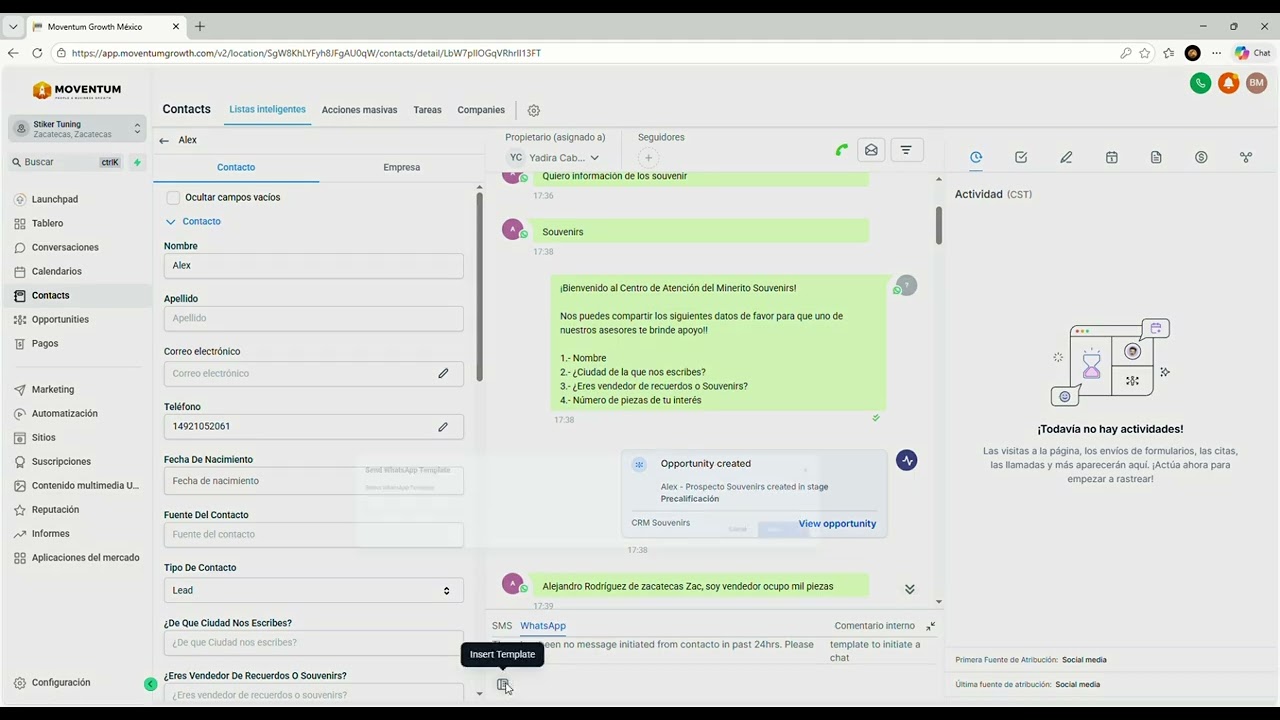Open a new browser tab
Screen dimensions: 1280x720
tap(199, 26)
